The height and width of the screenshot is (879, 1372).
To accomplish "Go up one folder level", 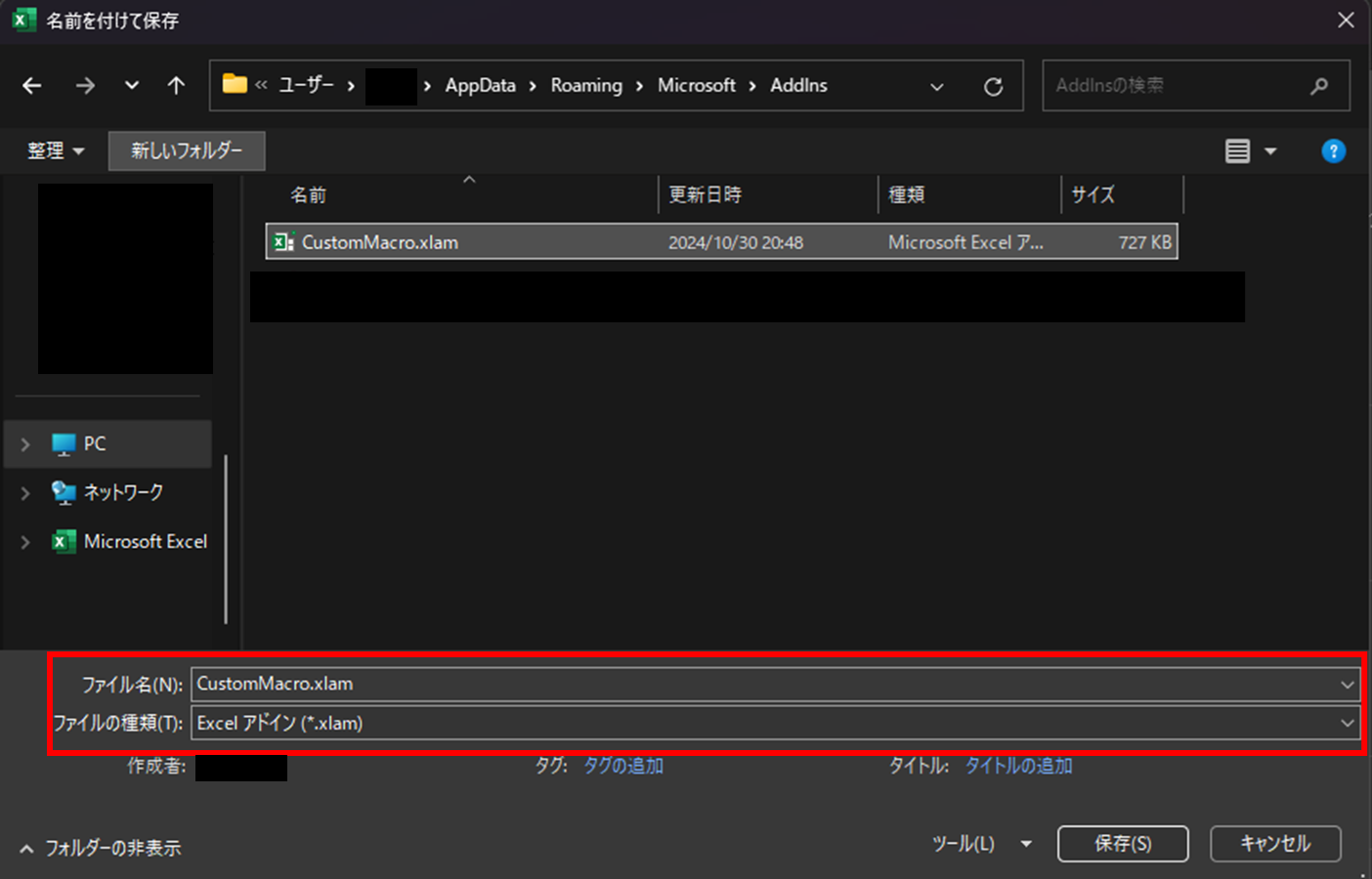I will [176, 86].
